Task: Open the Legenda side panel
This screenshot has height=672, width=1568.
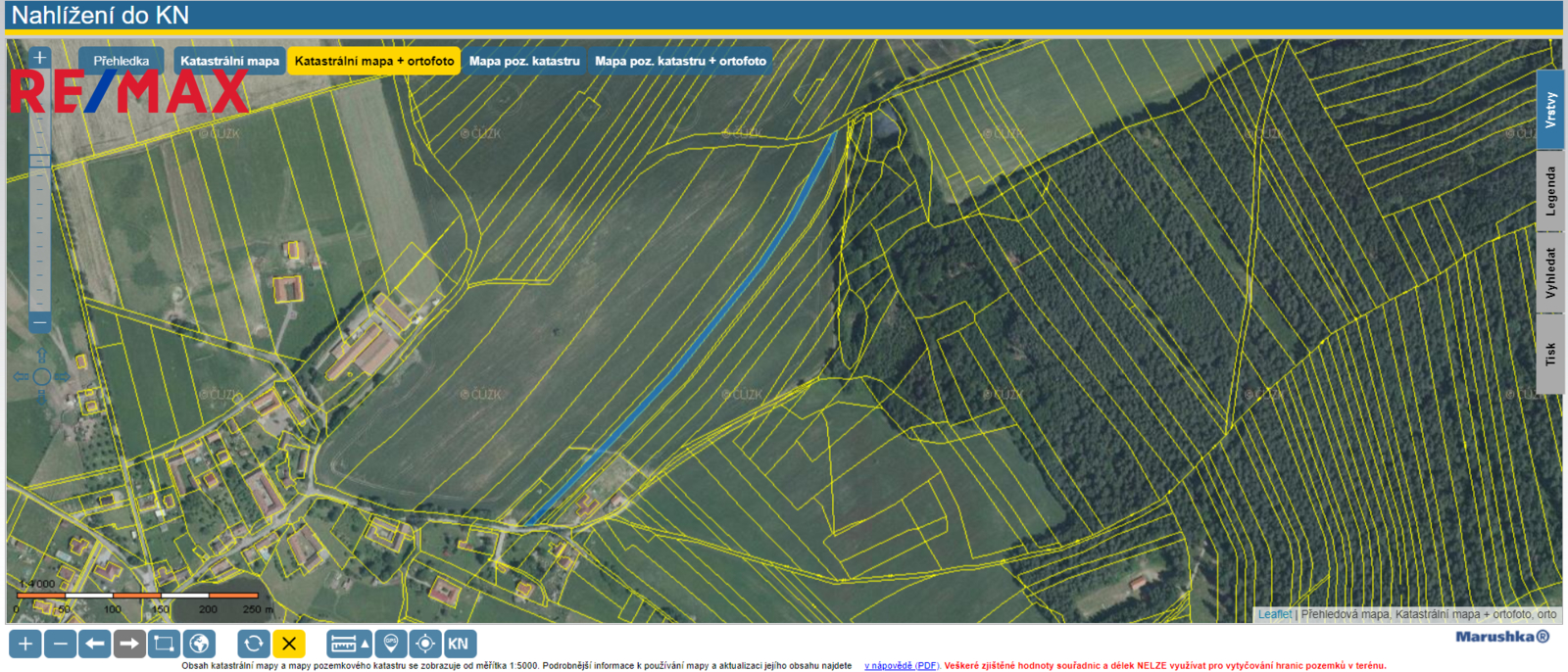Action: coord(1549,191)
